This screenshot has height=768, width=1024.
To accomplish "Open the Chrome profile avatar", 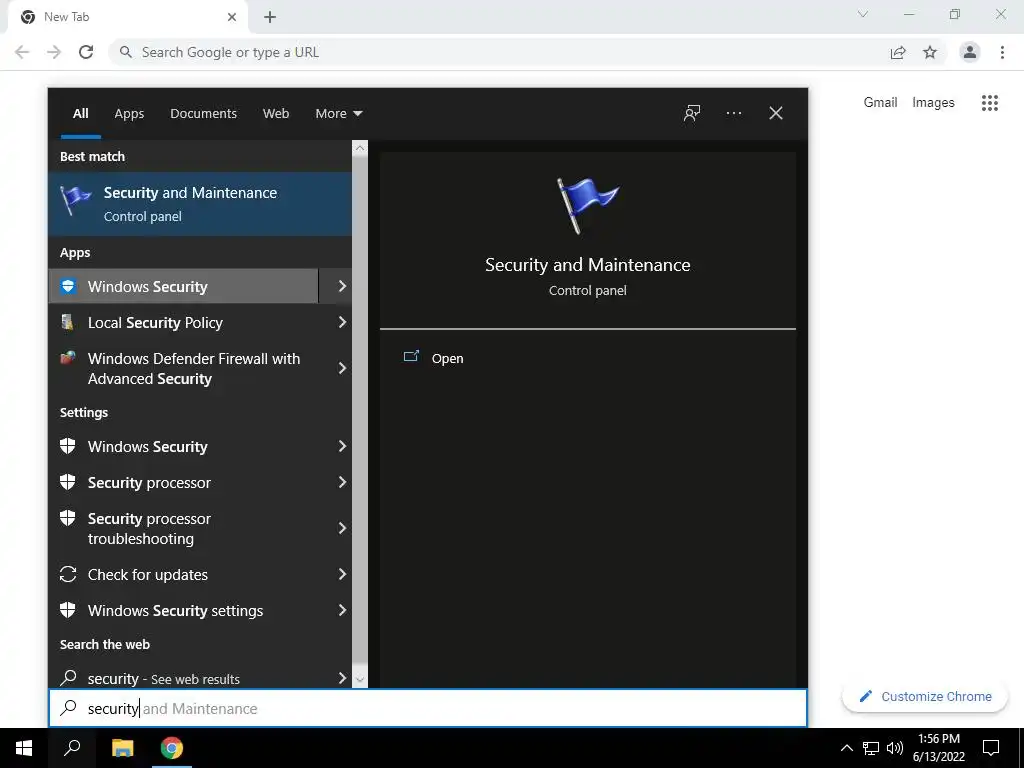I will pos(970,52).
